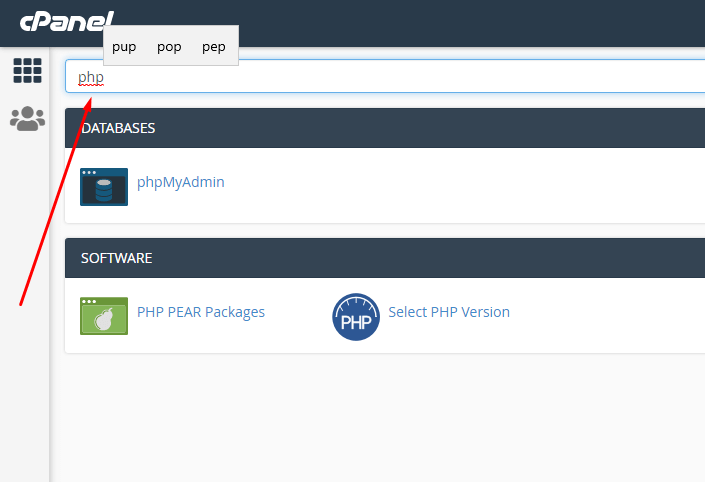Choose the "pup" spelling suggestion
705x482 pixels.
coord(124,47)
